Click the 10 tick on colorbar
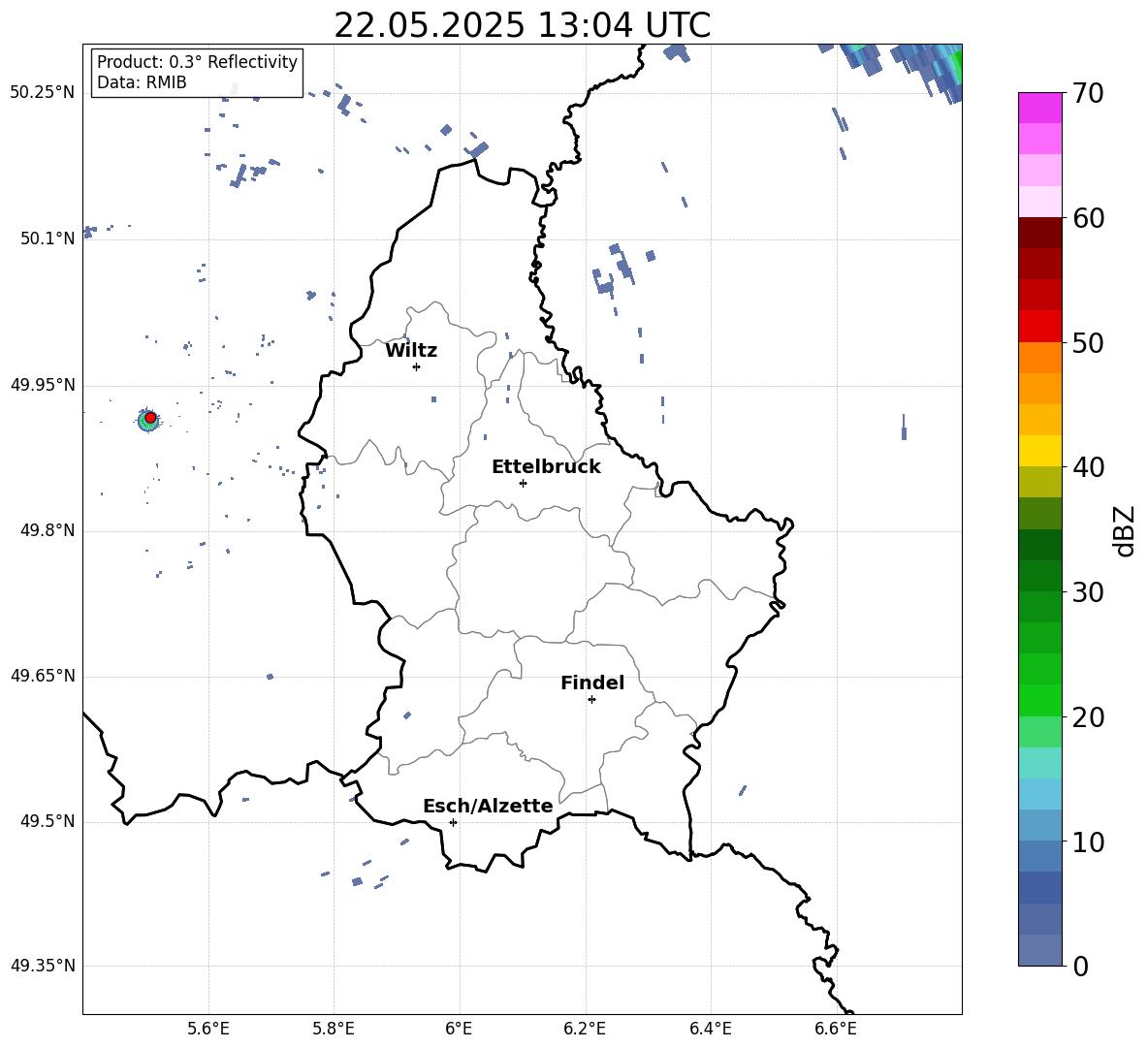This screenshot has height=1048, width=1148. click(x=1088, y=841)
